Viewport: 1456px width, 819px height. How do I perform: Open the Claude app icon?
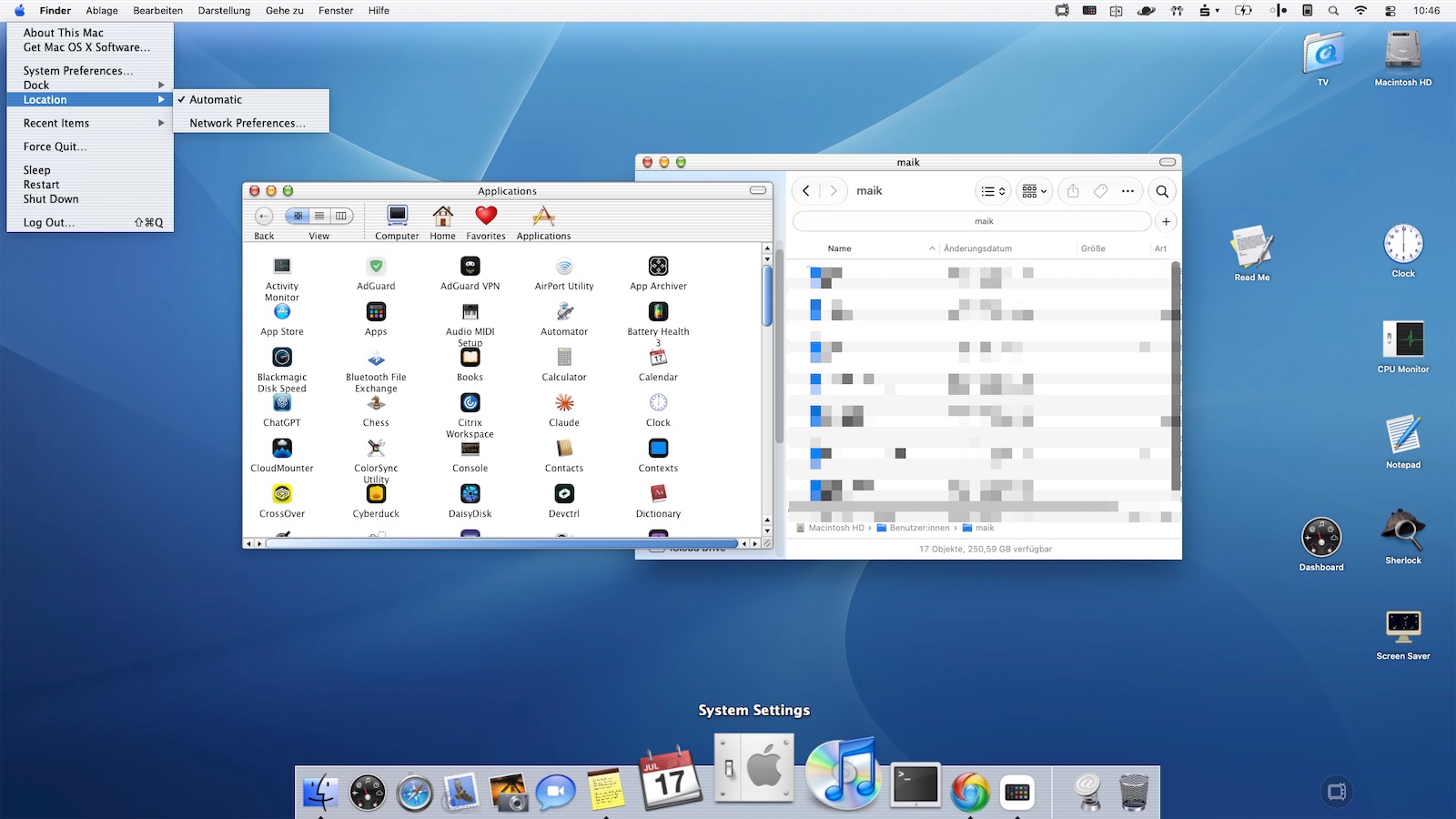tap(564, 403)
